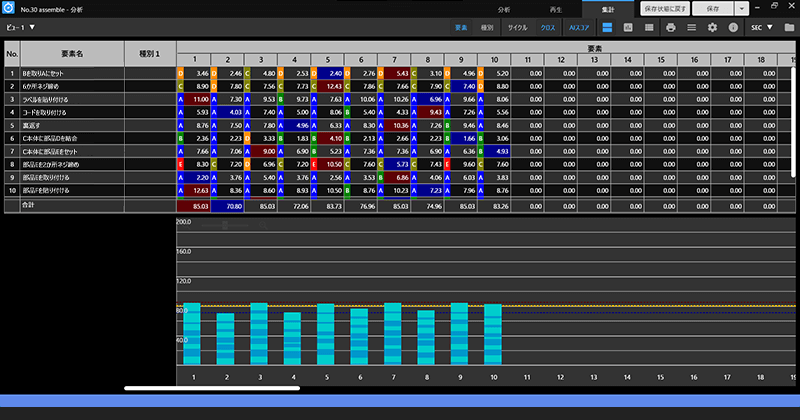Expand the SEC unit dropdown
800x420 pixels.
[763, 27]
